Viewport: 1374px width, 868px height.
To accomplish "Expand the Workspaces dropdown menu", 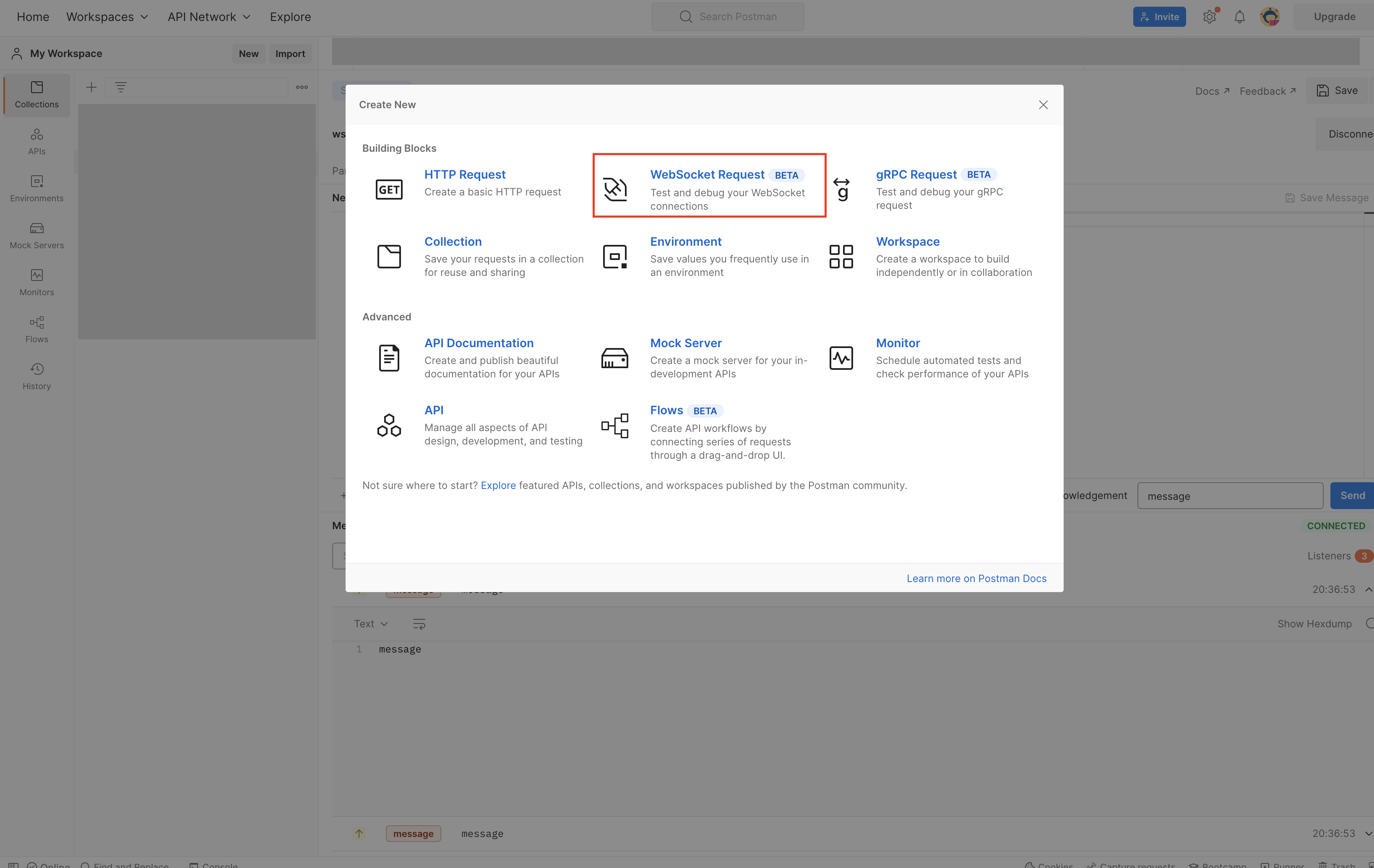I will 107,16.
